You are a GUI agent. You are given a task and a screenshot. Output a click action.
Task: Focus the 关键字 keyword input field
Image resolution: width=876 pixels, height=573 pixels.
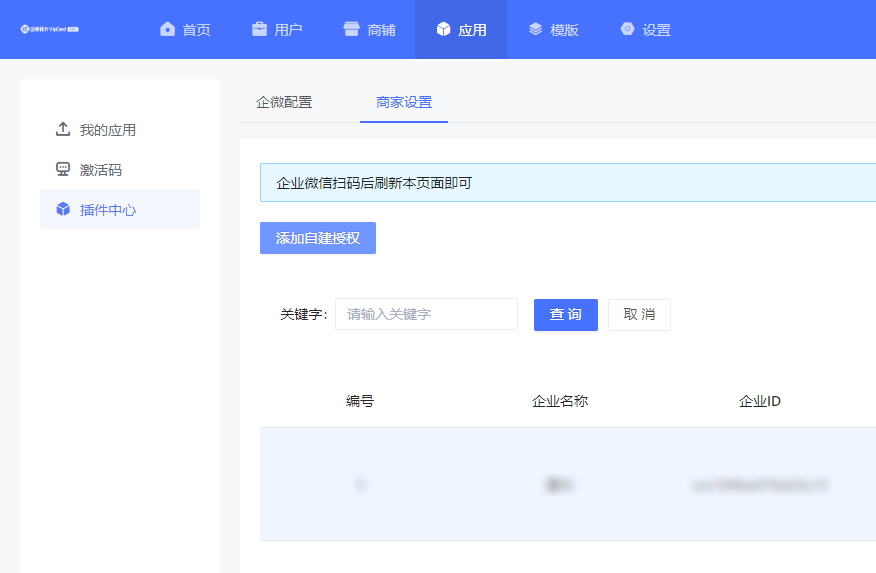426,314
